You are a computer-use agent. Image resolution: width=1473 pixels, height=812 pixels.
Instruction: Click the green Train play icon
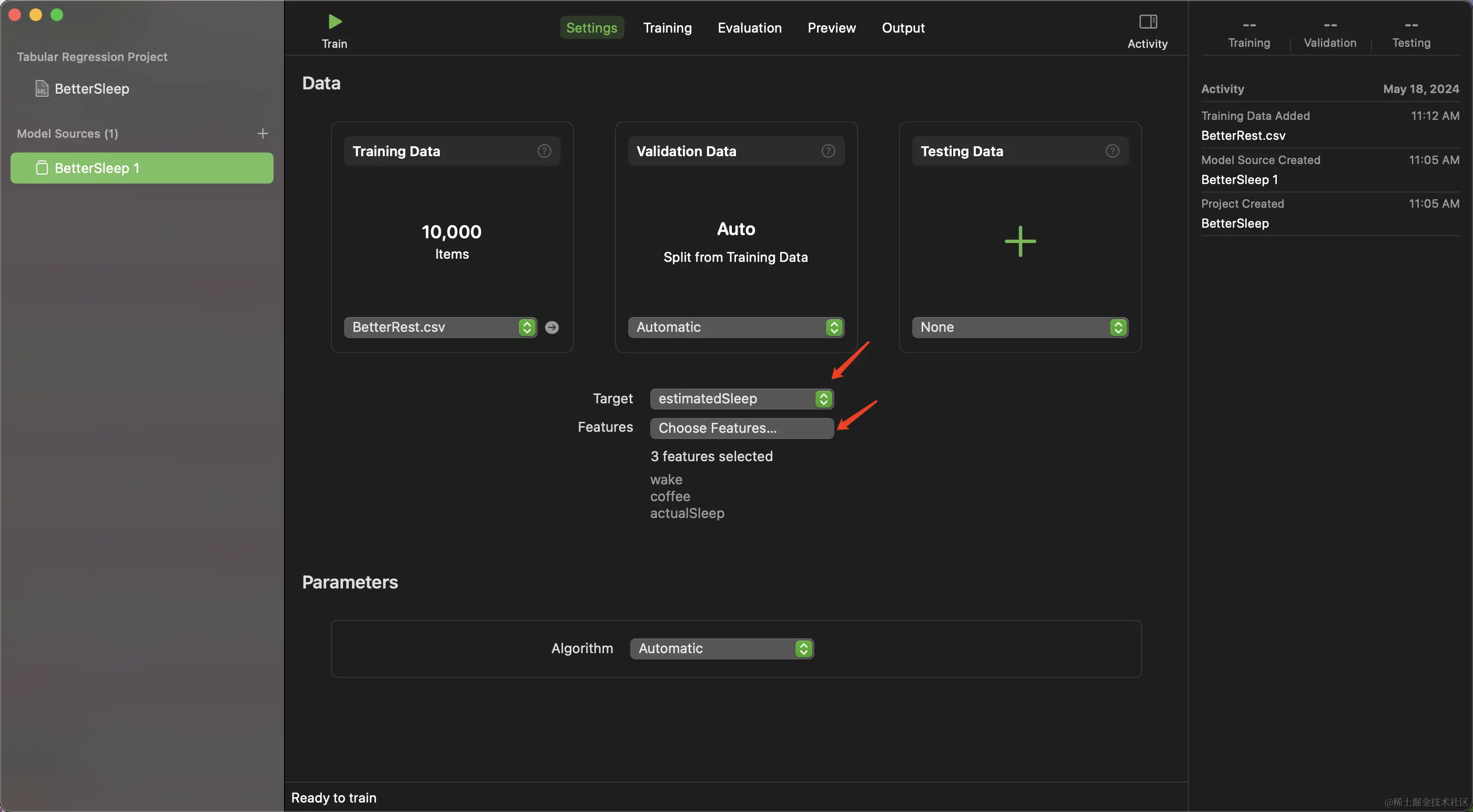click(x=335, y=22)
